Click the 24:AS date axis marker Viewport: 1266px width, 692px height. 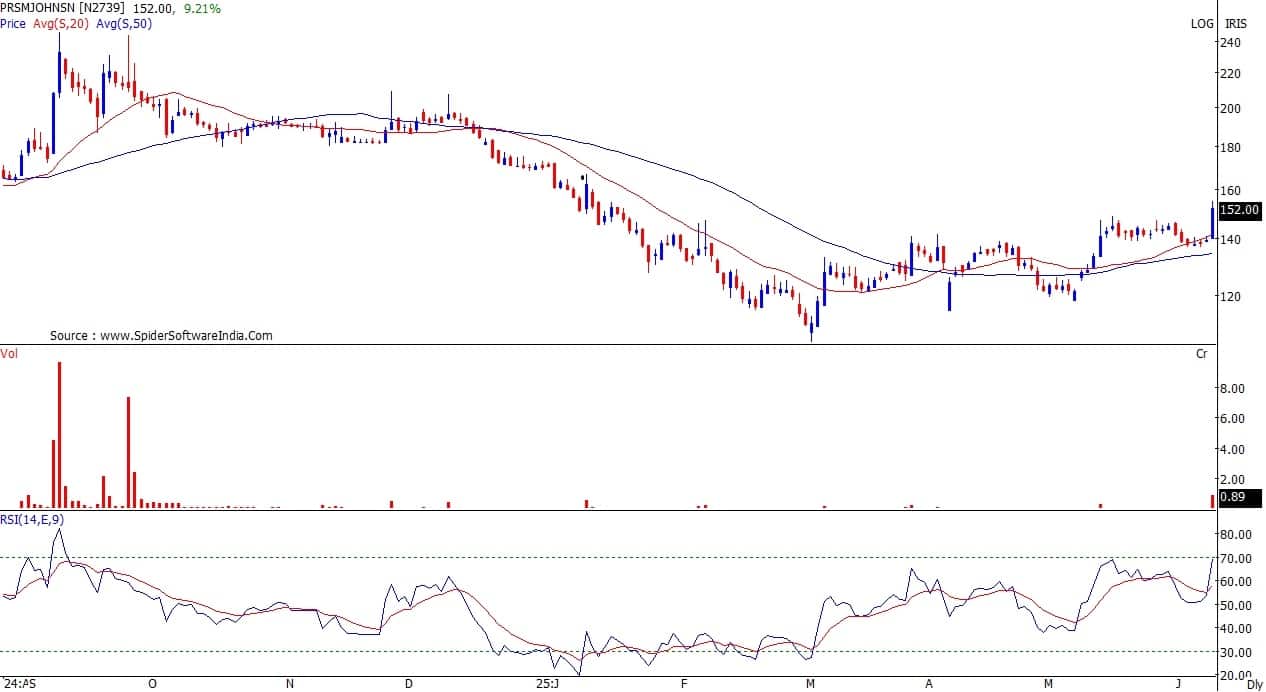(18, 685)
